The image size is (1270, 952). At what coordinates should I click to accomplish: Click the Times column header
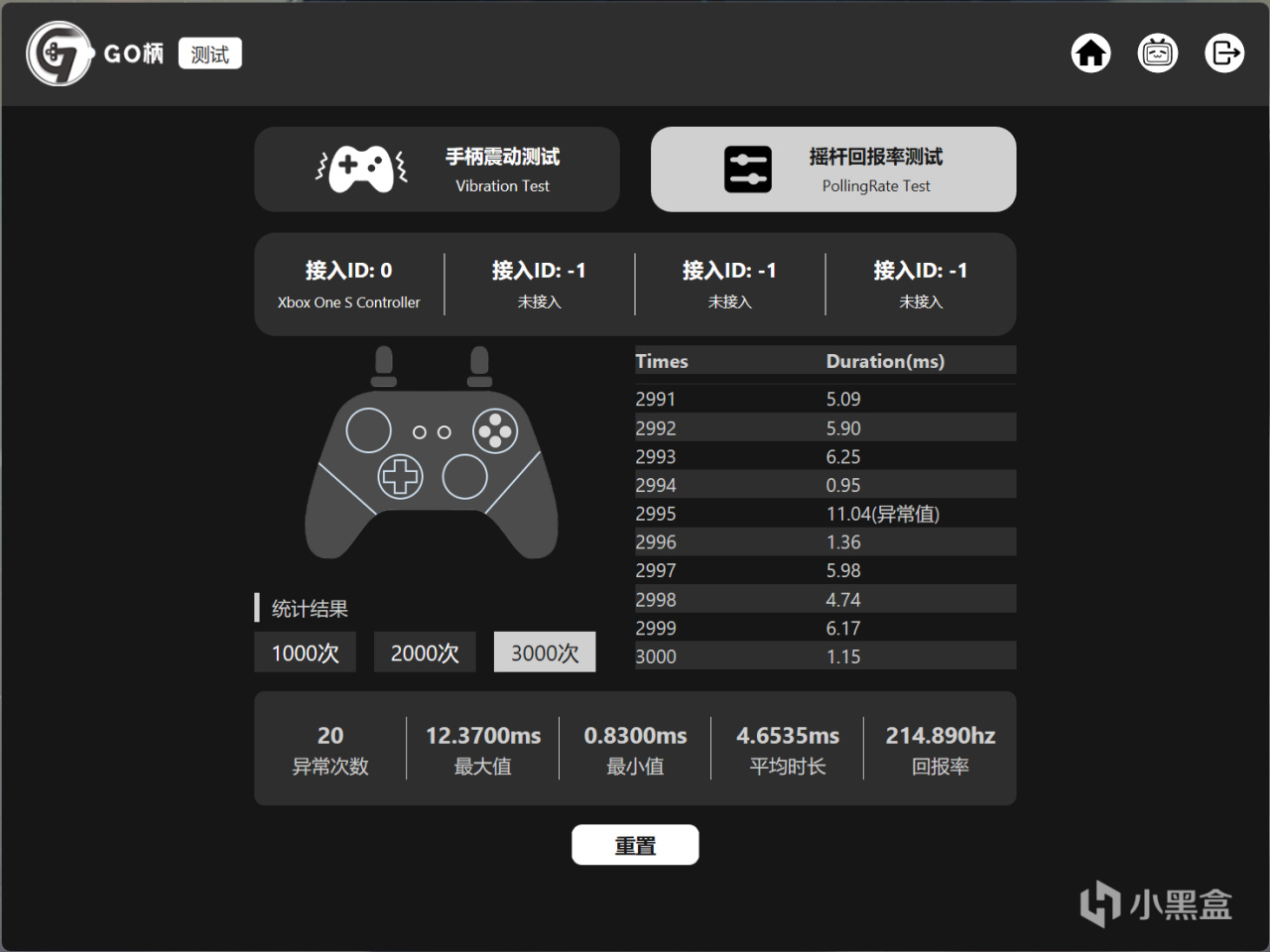pyautogui.click(x=662, y=361)
